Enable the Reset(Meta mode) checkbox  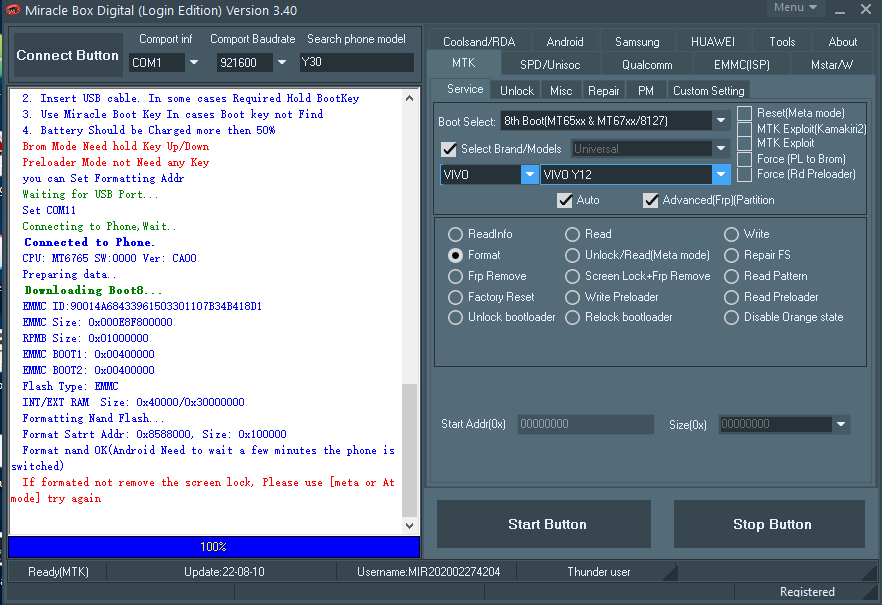point(744,114)
